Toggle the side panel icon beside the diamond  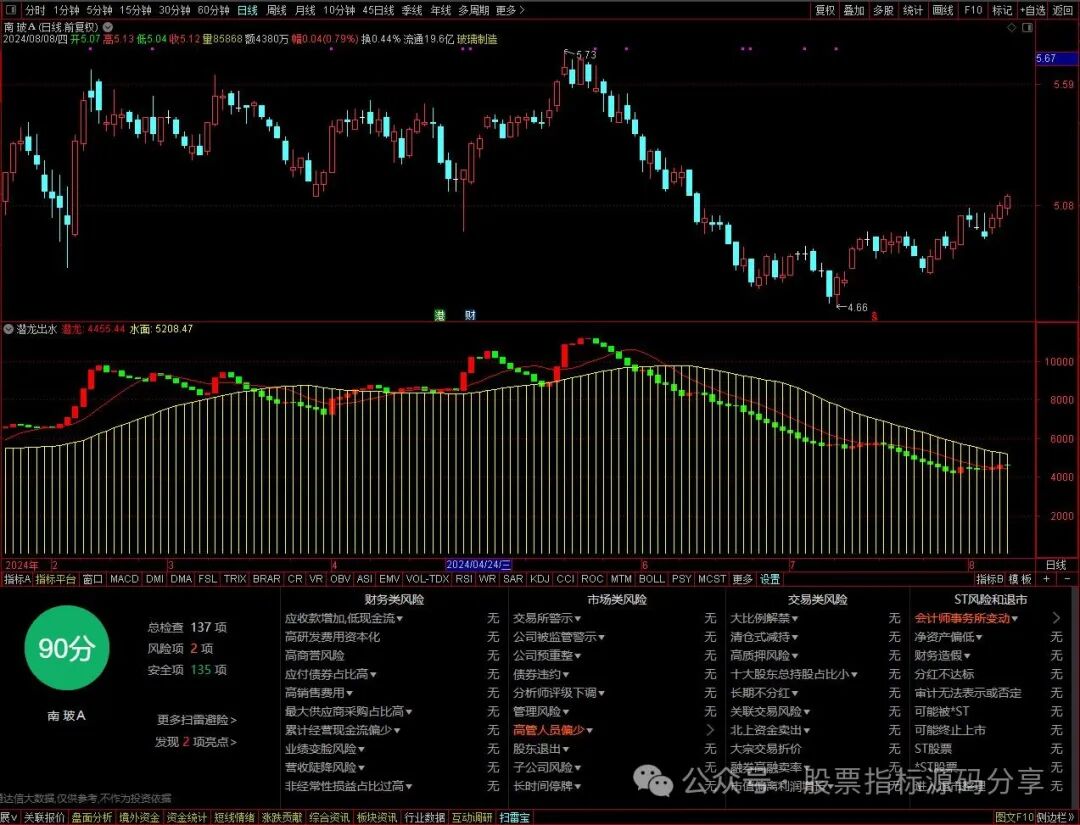click(1028, 28)
